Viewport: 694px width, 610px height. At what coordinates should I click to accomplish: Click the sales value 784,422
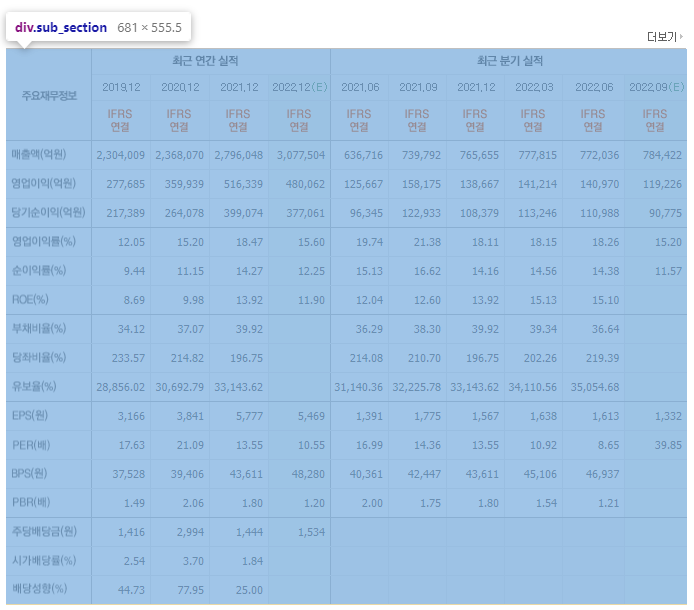pos(662,155)
